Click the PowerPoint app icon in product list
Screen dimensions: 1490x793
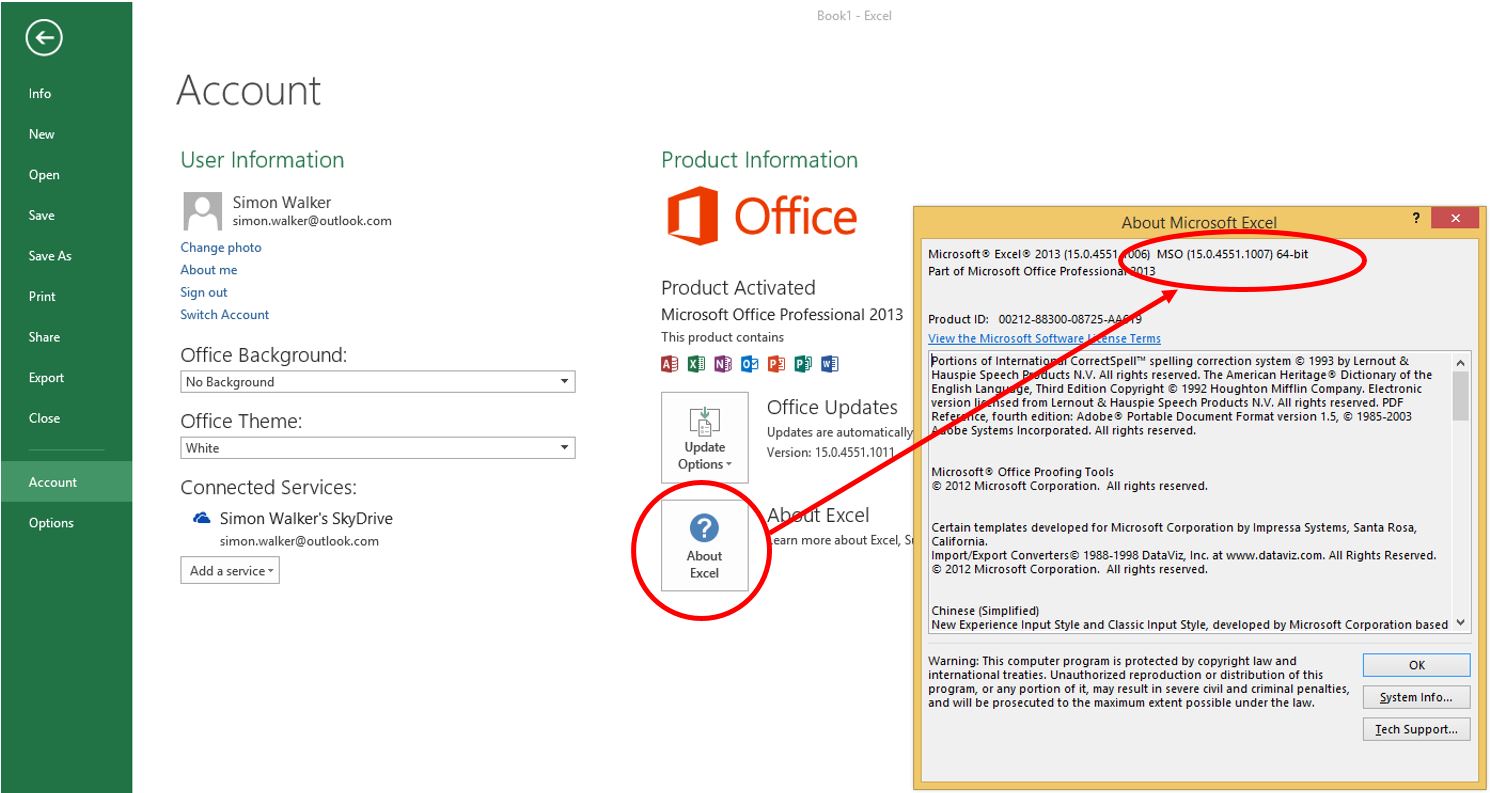[x=776, y=364]
